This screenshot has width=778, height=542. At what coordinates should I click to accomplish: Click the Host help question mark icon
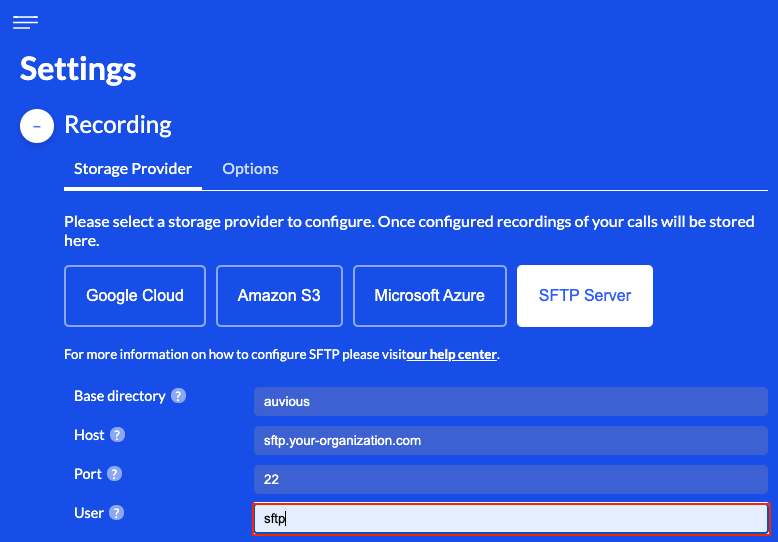tap(117, 435)
